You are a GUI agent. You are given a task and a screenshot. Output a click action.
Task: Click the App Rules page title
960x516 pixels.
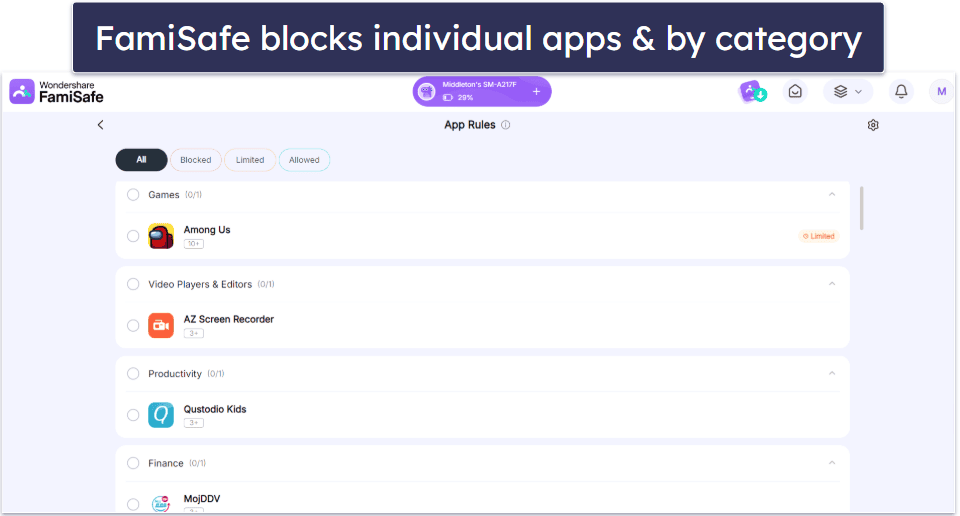pyautogui.click(x=470, y=125)
